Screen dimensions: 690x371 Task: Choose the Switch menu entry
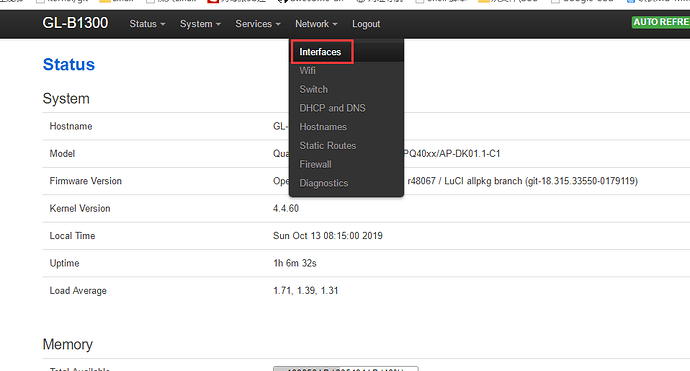[x=314, y=89]
